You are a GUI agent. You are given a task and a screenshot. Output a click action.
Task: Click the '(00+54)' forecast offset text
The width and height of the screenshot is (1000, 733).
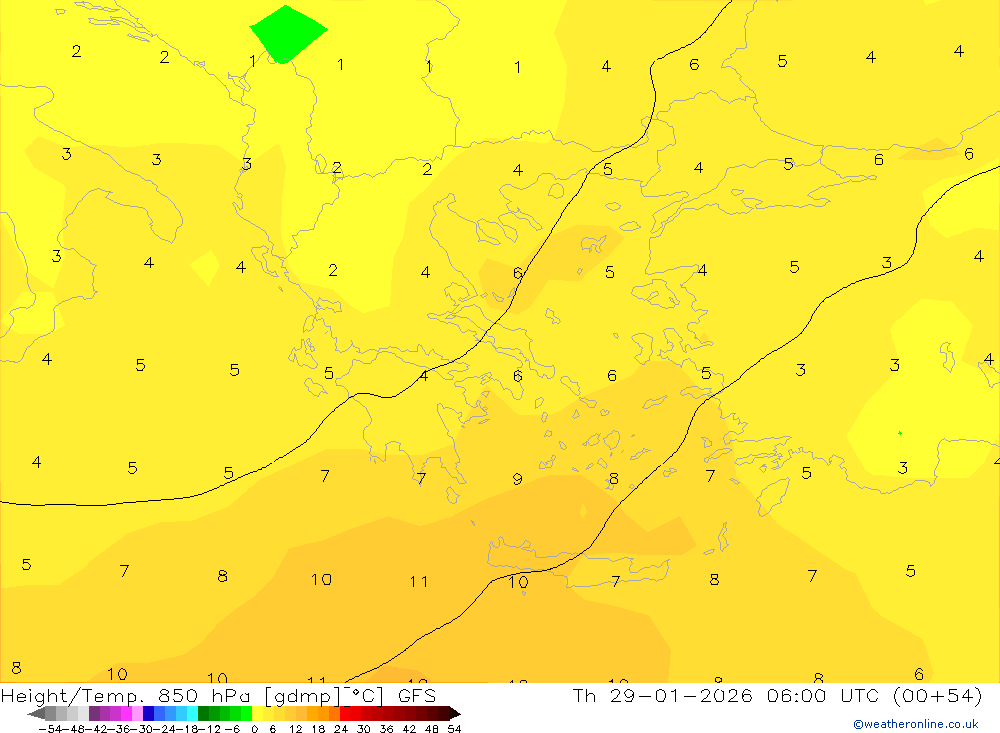937,695
